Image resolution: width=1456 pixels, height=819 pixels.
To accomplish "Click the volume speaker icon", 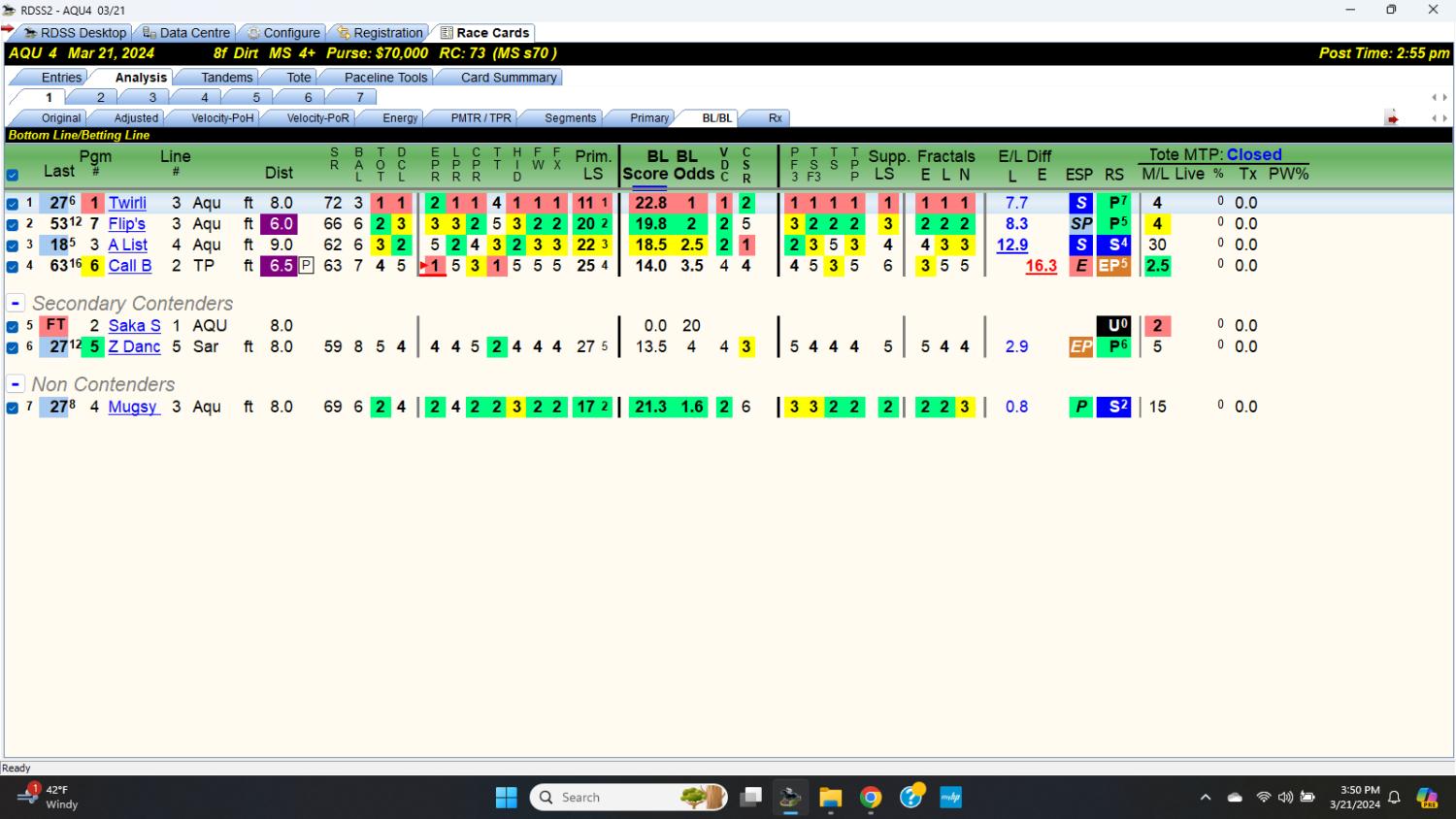I will [x=1285, y=798].
